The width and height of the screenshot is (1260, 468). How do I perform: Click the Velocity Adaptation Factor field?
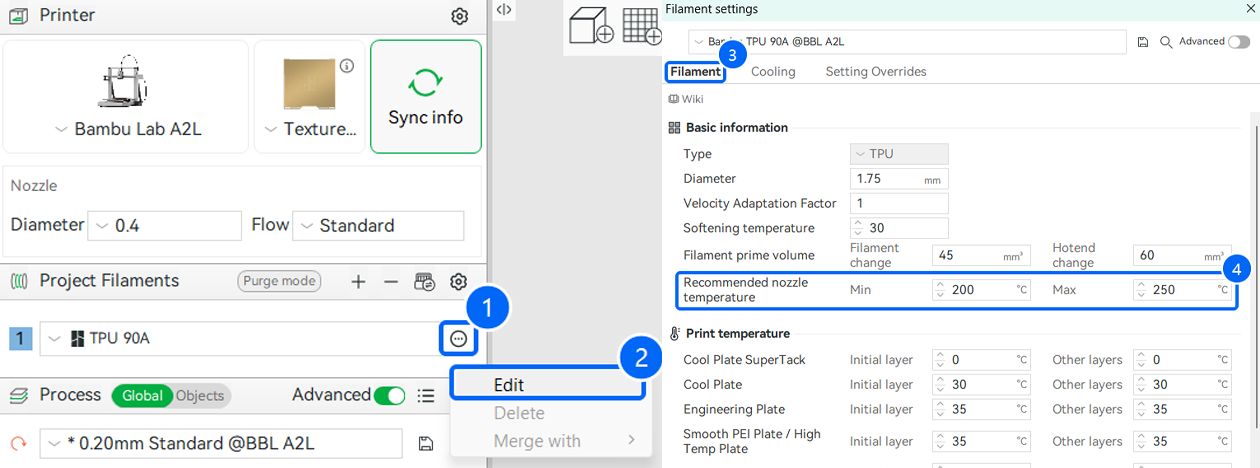coord(899,203)
